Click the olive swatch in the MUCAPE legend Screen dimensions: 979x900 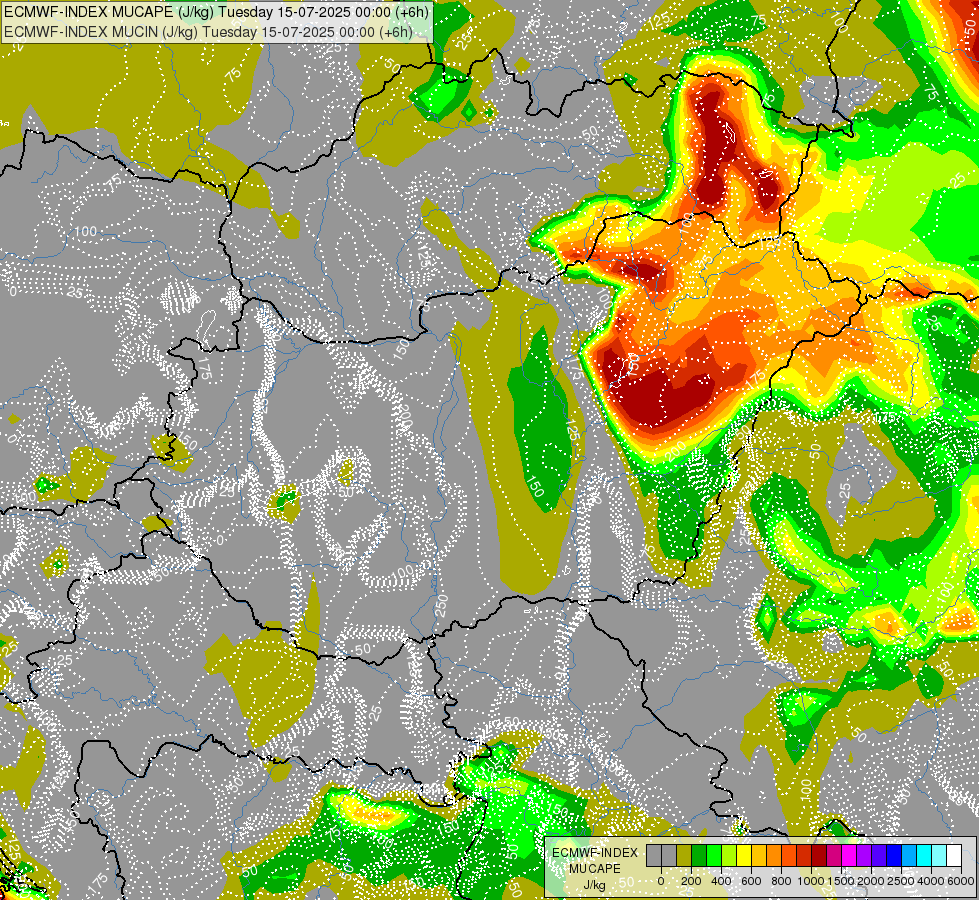pos(684,856)
